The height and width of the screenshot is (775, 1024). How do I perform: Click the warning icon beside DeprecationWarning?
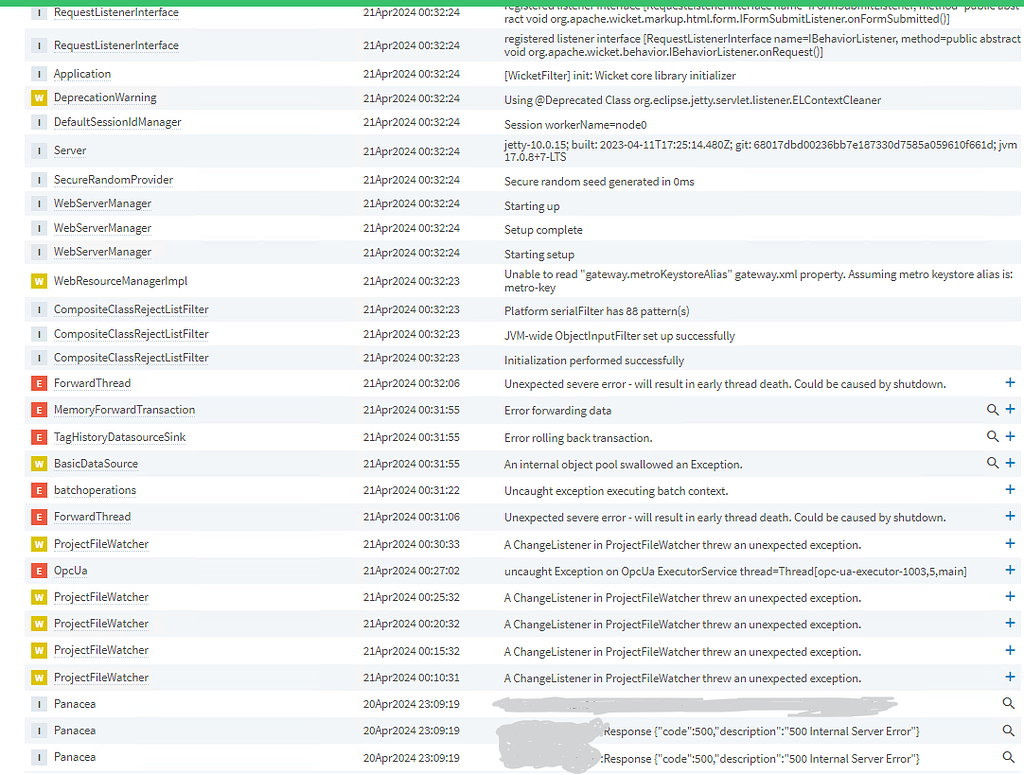38,98
